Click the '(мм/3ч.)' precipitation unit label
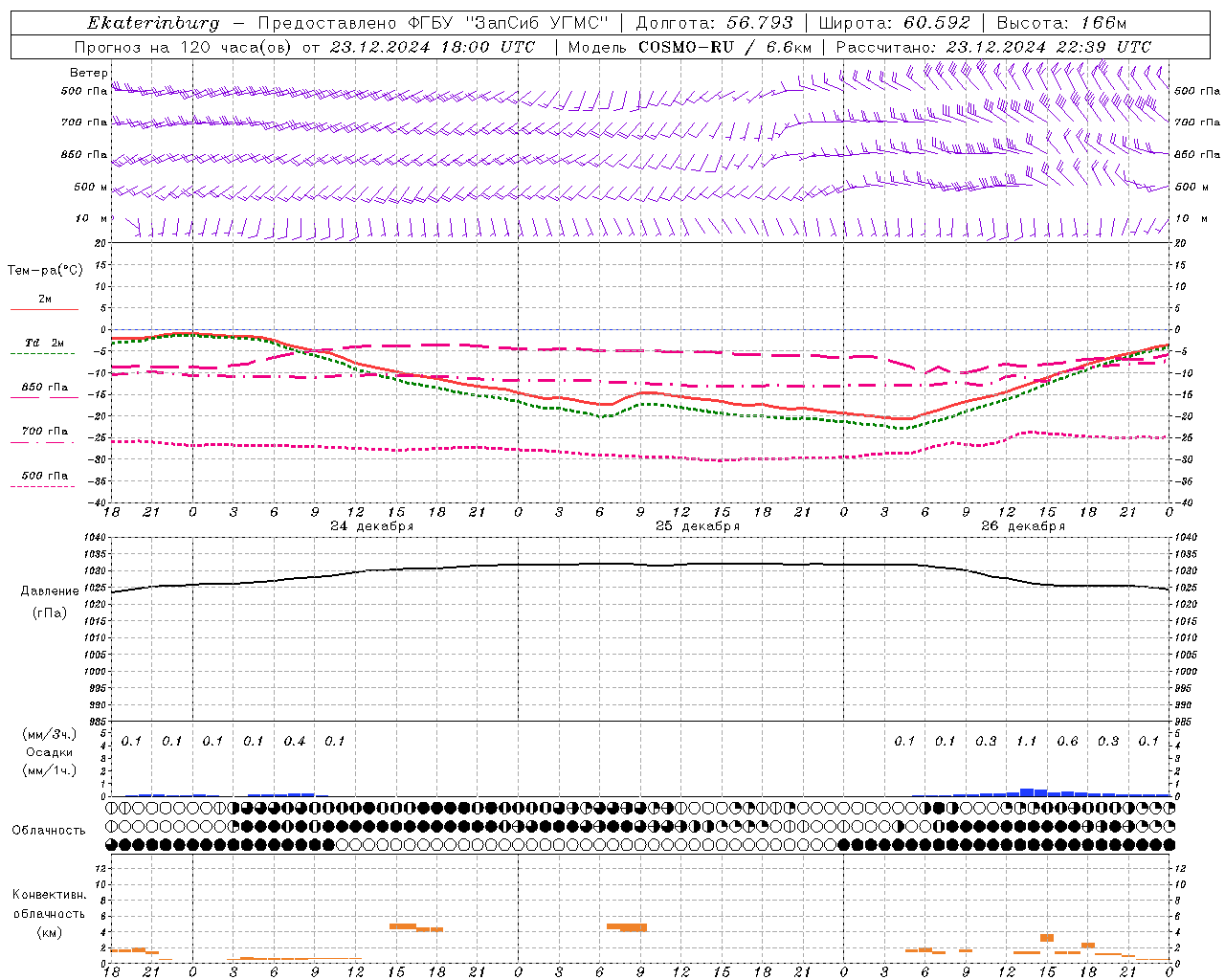Viewport: 1225px width, 980px height. (x=50, y=734)
